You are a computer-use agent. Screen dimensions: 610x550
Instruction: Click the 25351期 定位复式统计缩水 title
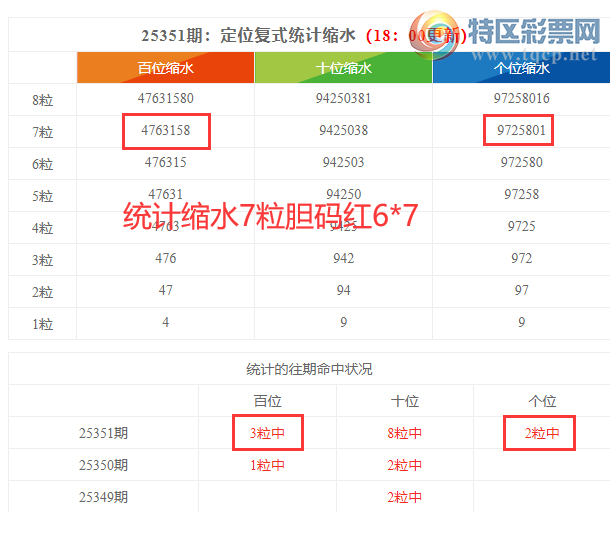click(x=248, y=35)
